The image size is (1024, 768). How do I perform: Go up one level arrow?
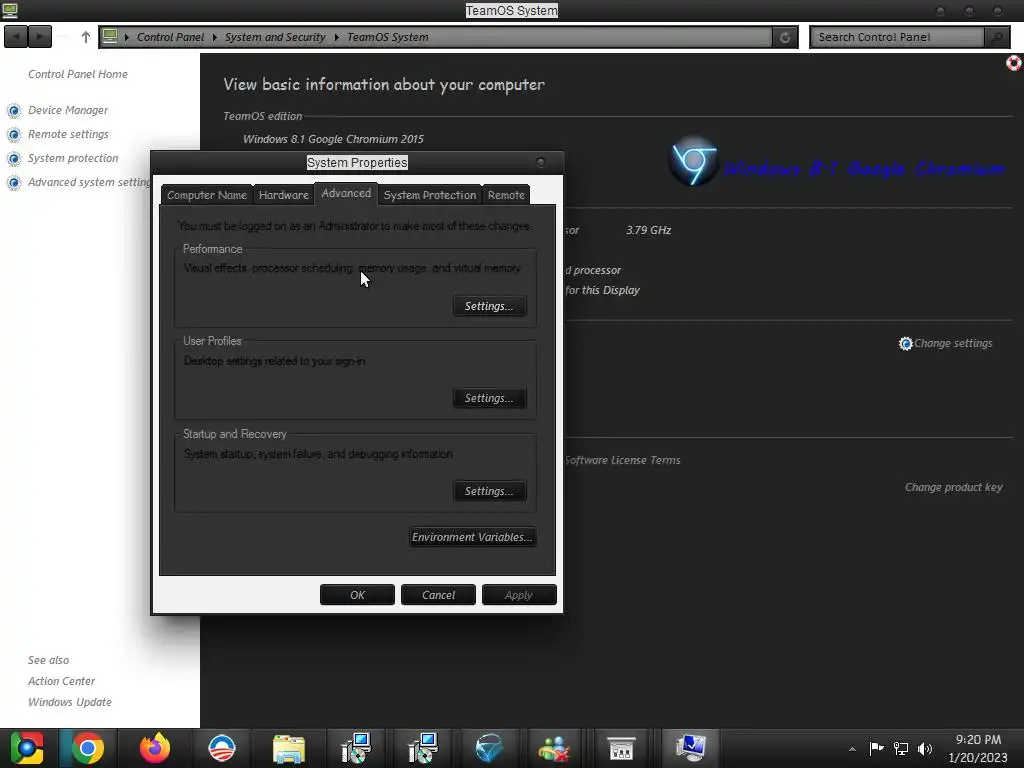click(86, 37)
